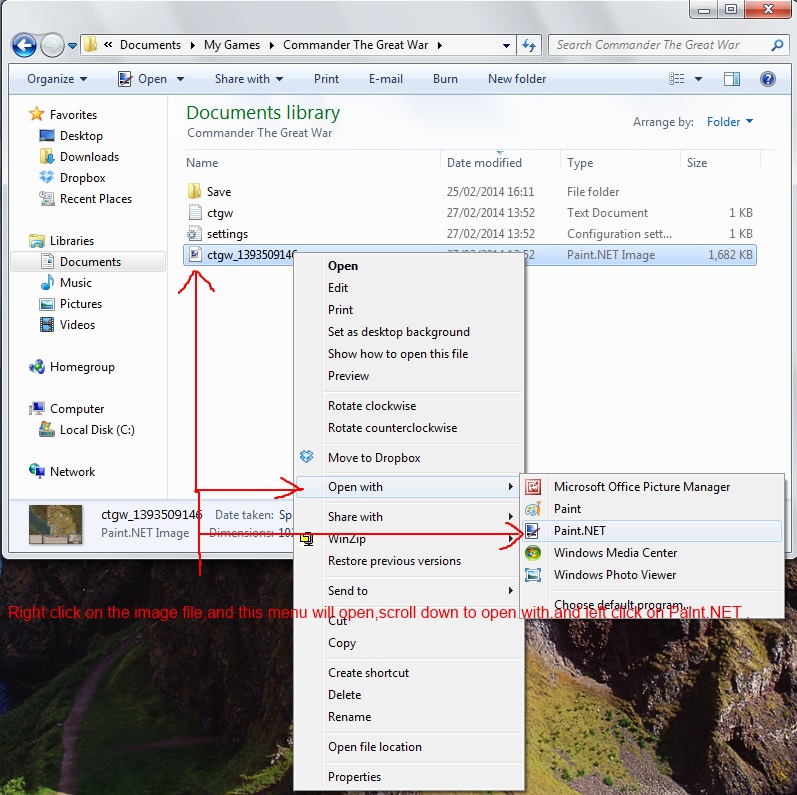Click Print in the toolbar

[x=326, y=79]
